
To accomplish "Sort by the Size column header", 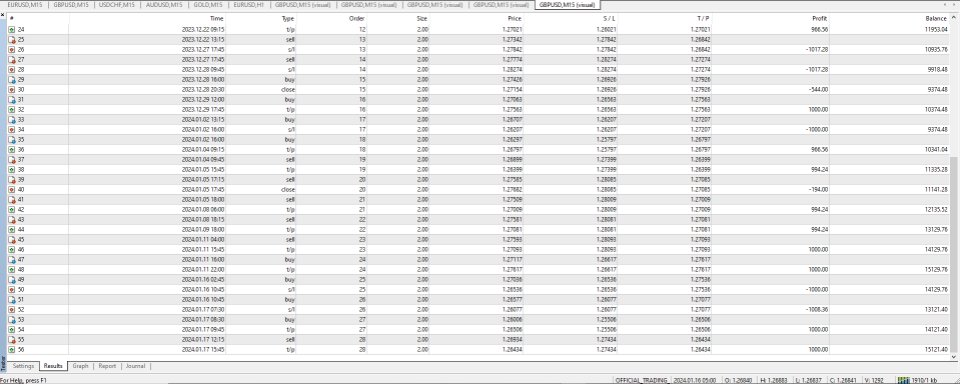I will [399, 18].
